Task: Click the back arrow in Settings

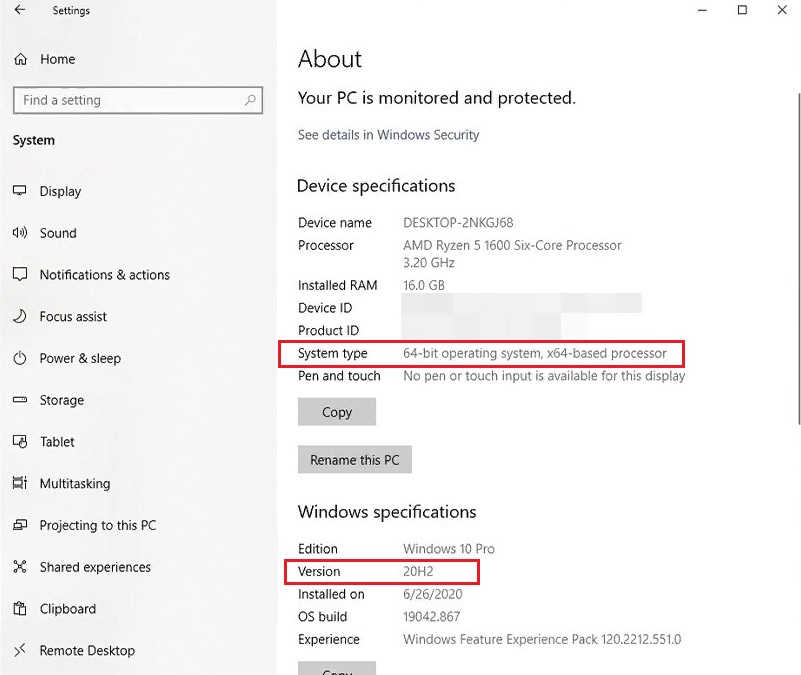Action: click(19, 10)
